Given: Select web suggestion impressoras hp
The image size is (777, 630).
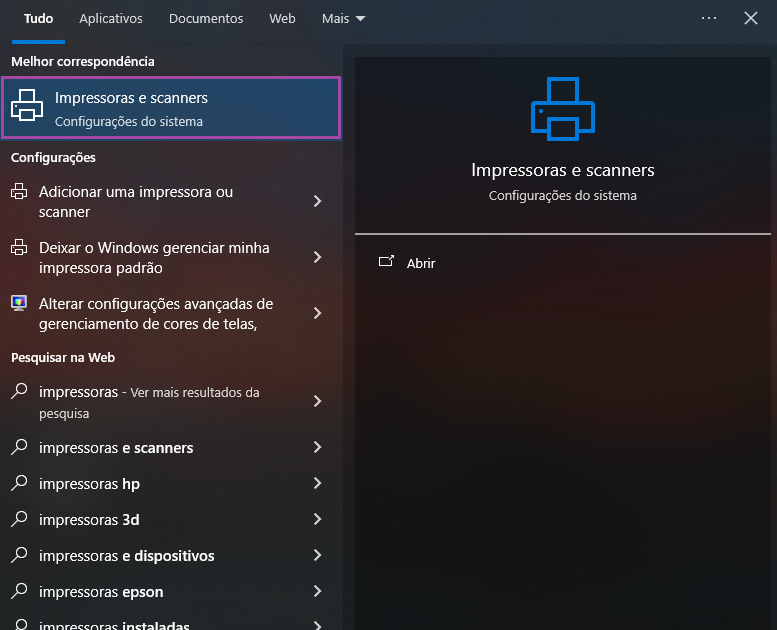Looking at the screenshot, I should [171, 484].
